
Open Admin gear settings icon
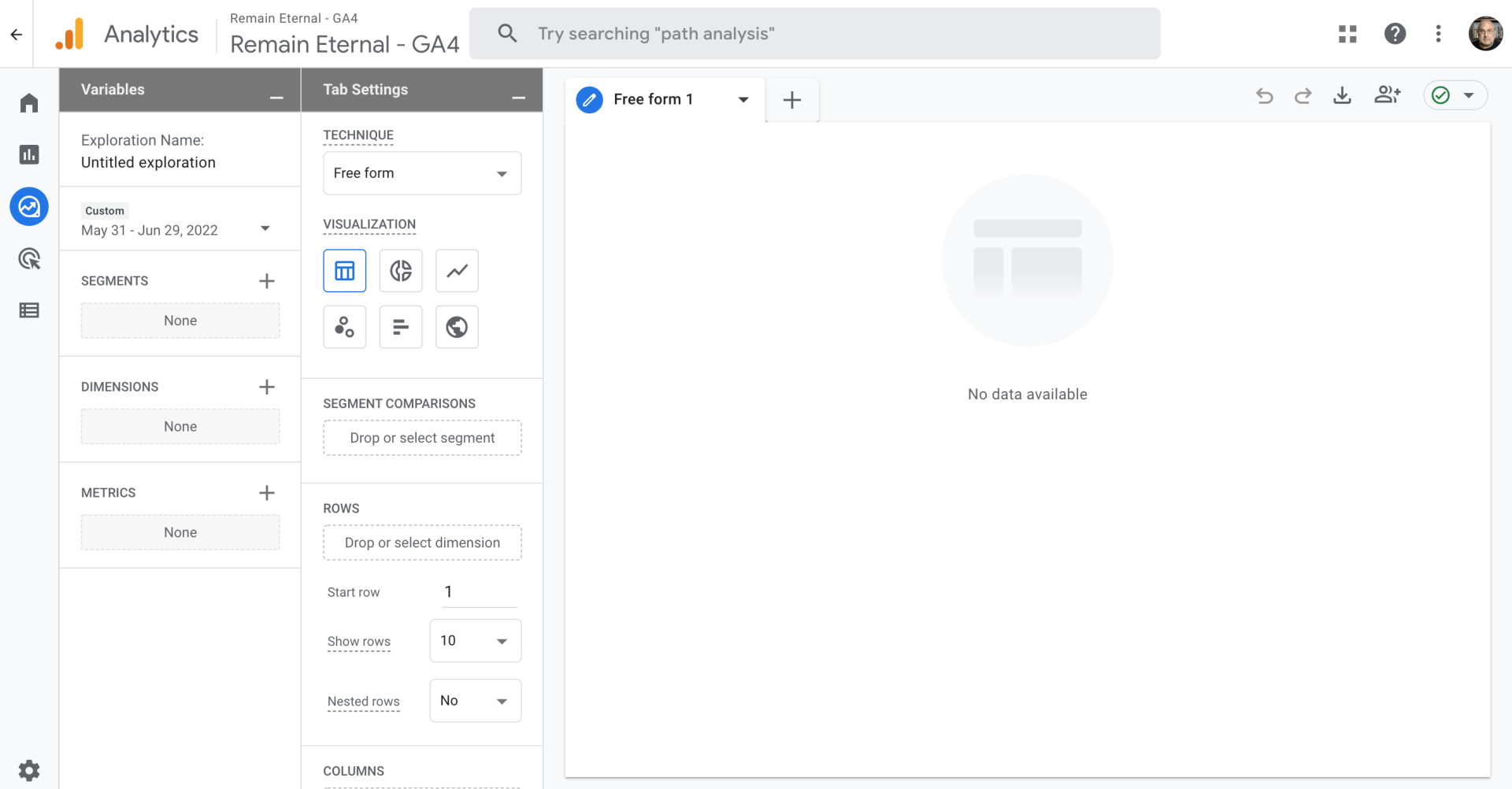tap(29, 769)
